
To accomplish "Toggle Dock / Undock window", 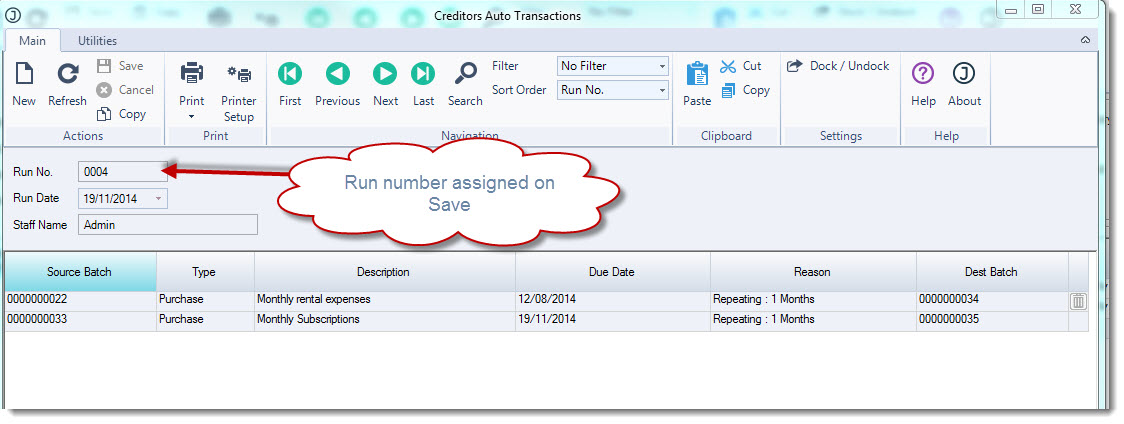I will coord(838,66).
